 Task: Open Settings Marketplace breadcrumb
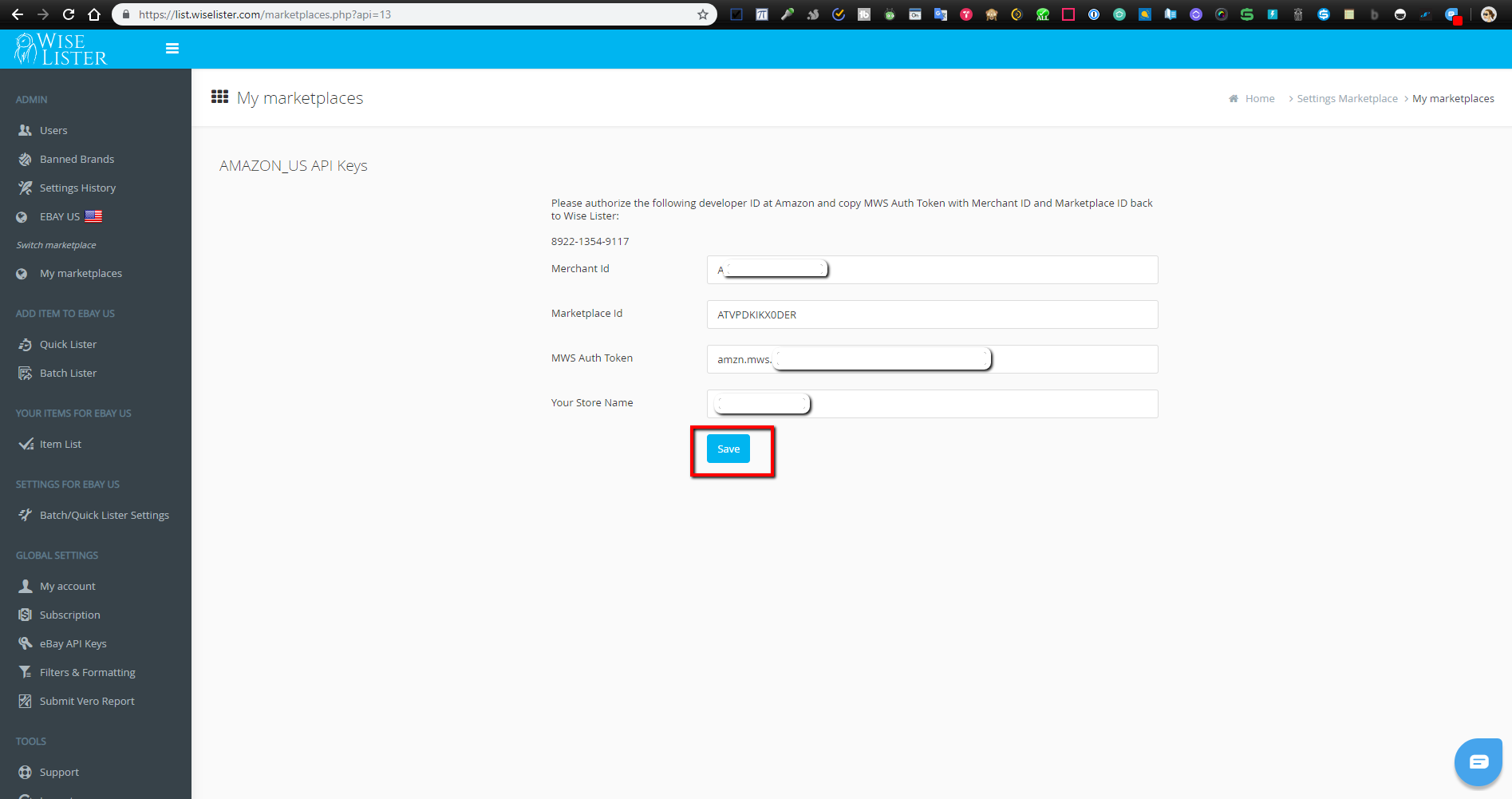pyautogui.click(x=1347, y=98)
